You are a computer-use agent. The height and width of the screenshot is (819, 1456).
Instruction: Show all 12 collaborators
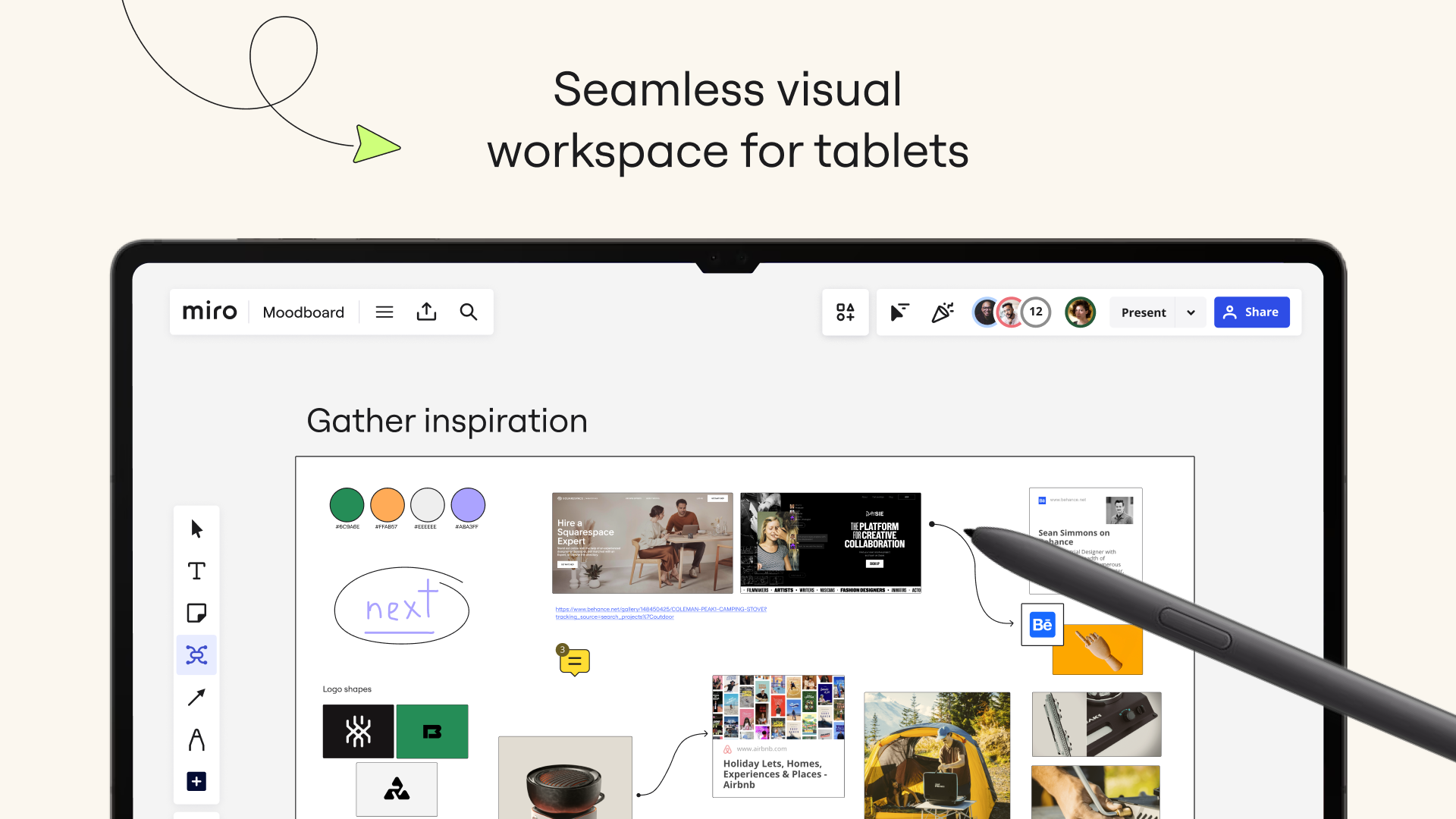pyautogui.click(x=1036, y=312)
